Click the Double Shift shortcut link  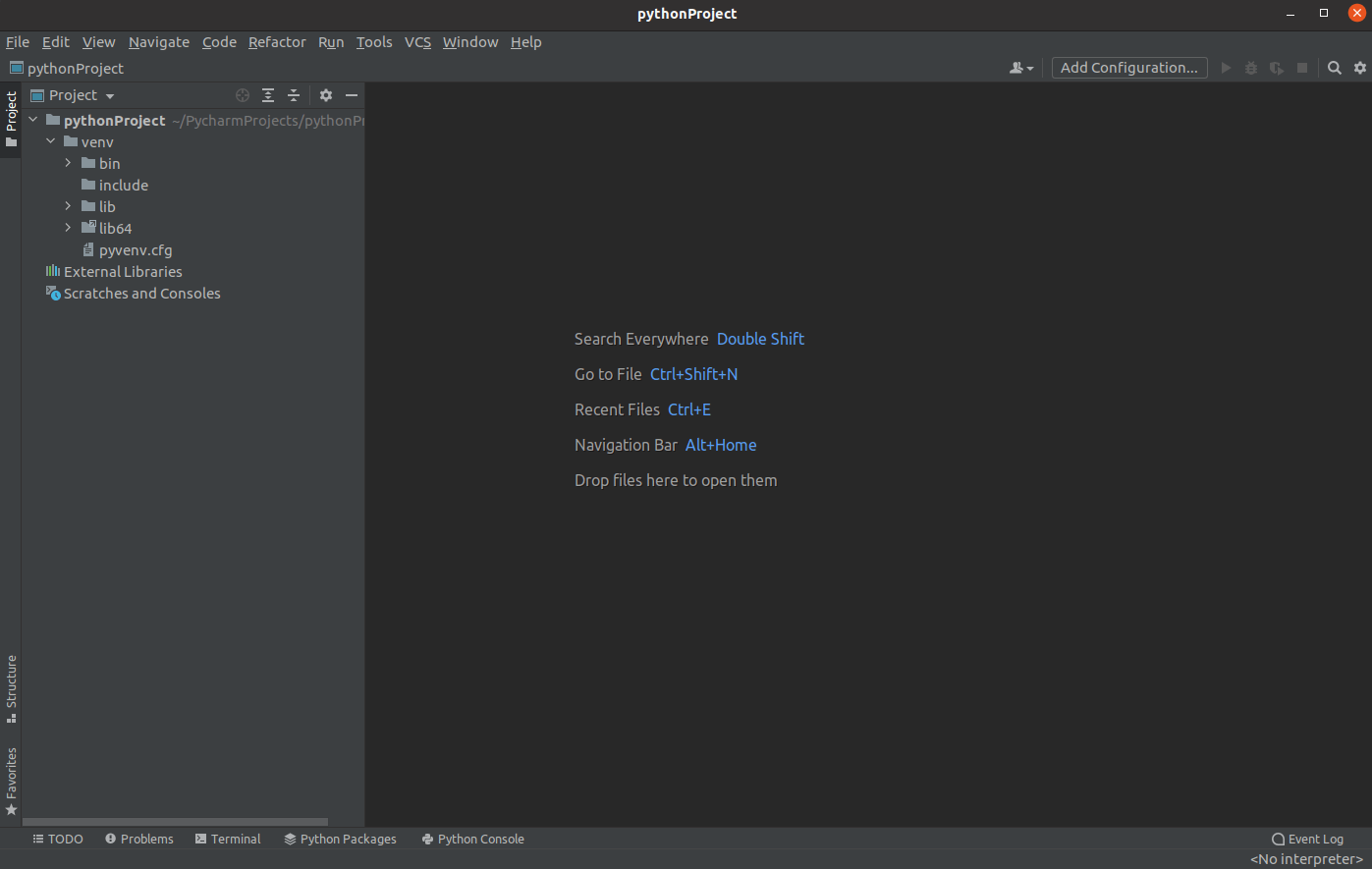pos(760,338)
